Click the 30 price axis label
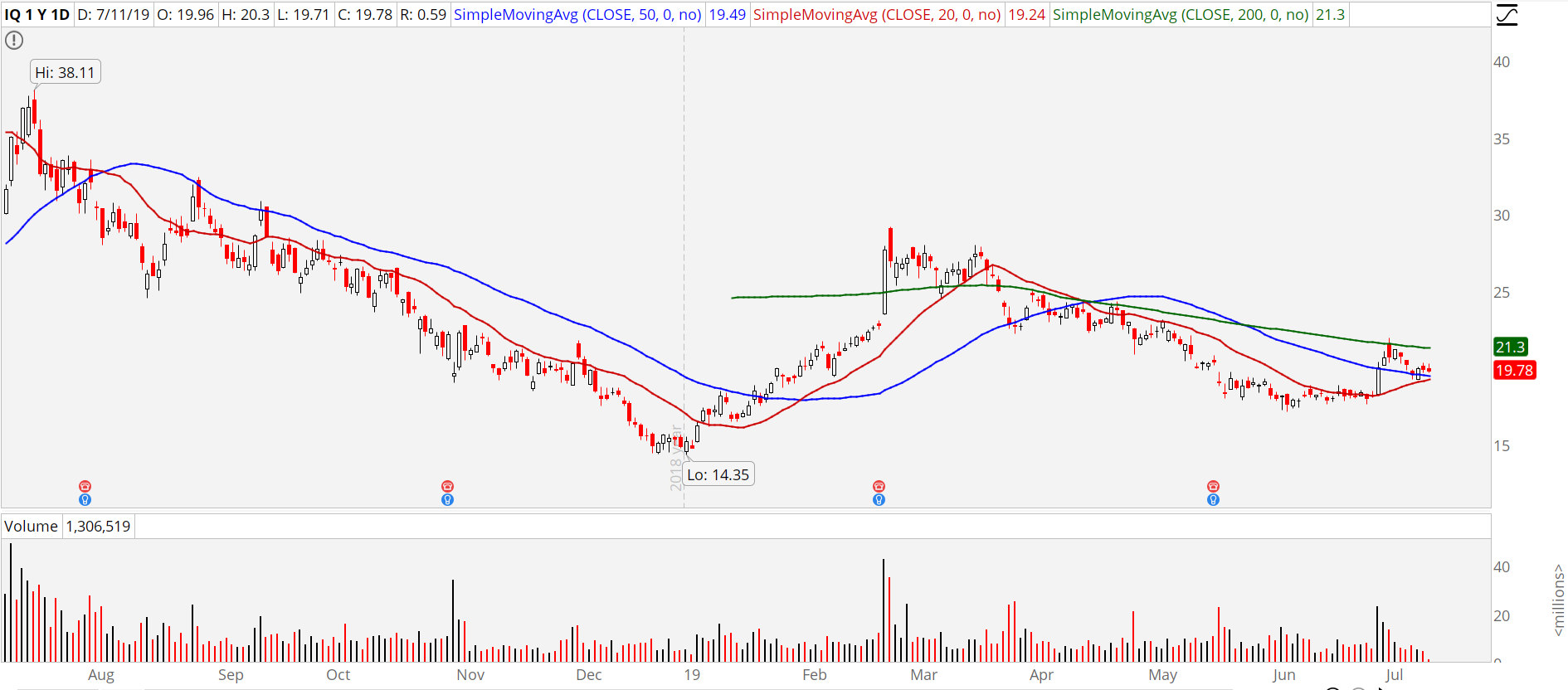The width and height of the screenshot is (1568, 690). 1502,216
